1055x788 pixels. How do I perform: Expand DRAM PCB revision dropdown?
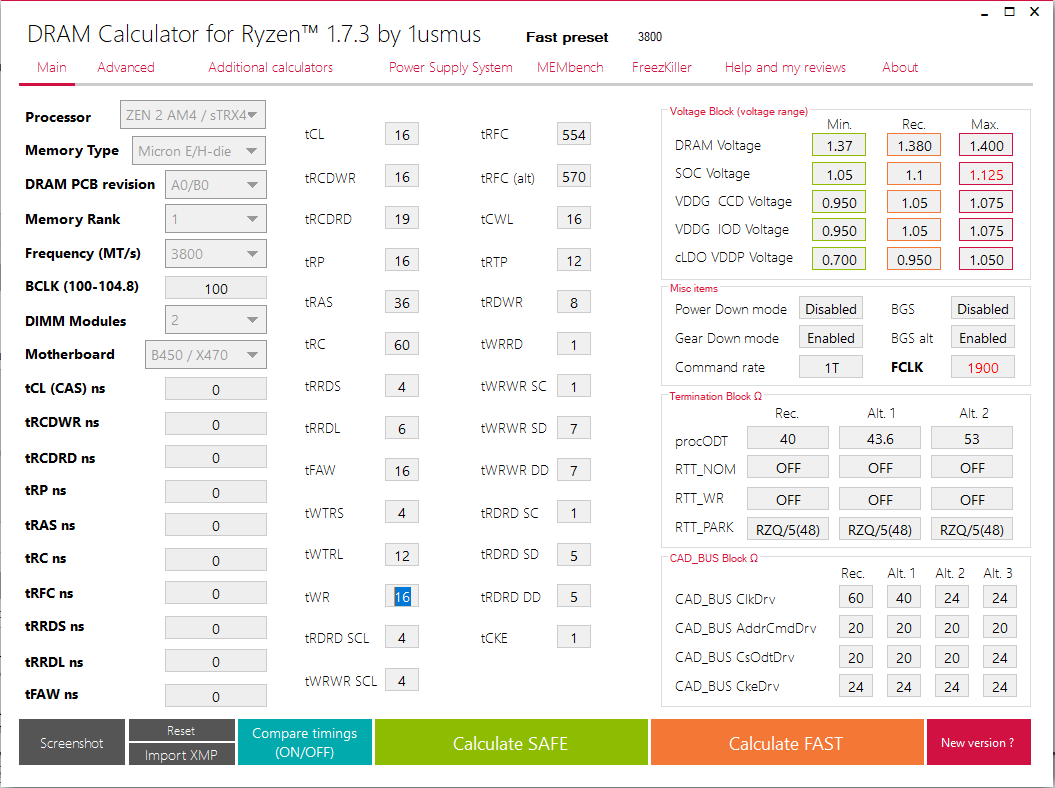coord(215,184)
